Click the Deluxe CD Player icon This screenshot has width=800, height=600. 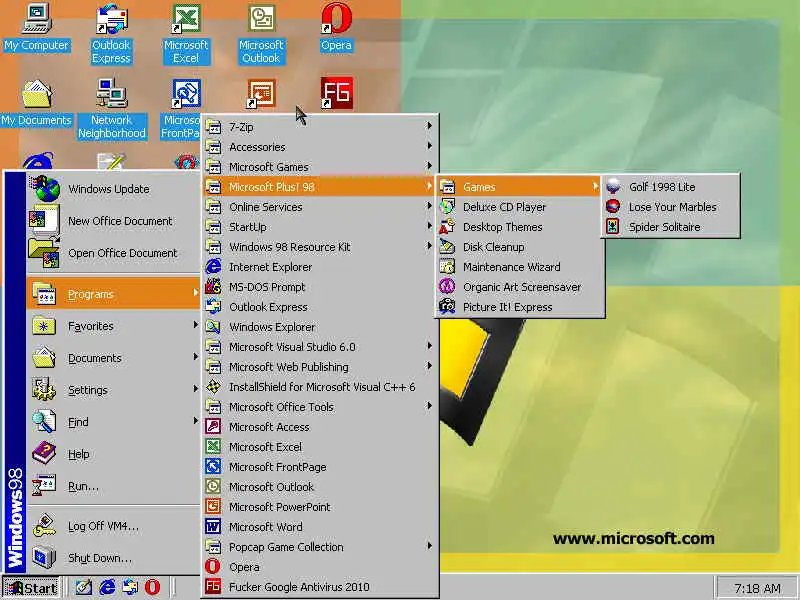[447, 207]
